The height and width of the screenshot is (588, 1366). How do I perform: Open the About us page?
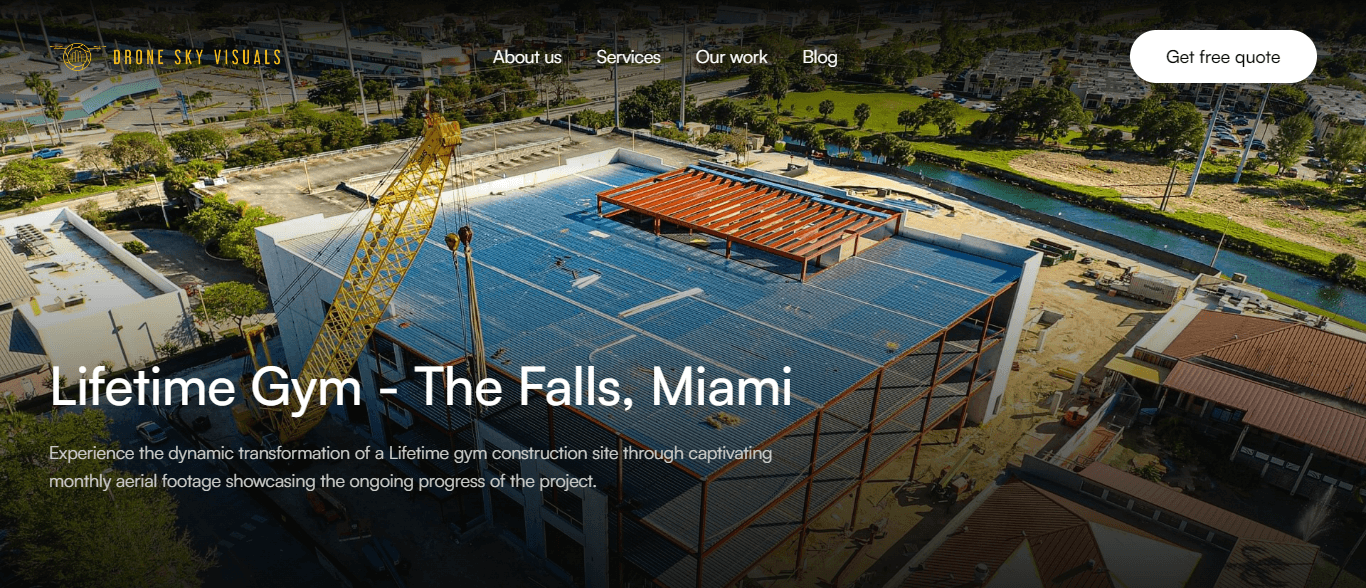click(x=527, y=57)
